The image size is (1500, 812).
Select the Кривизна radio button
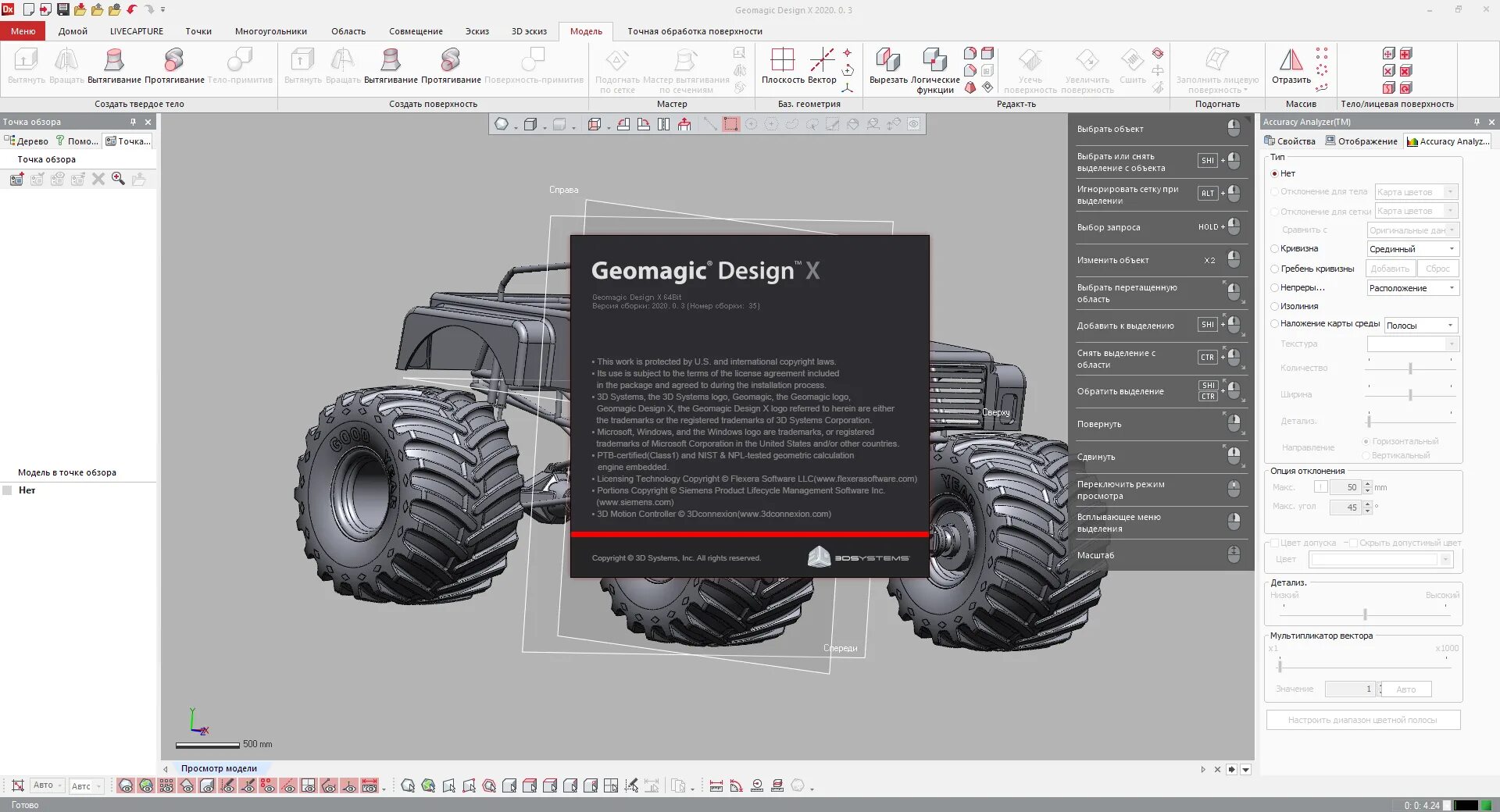(x=1274, y=249)
